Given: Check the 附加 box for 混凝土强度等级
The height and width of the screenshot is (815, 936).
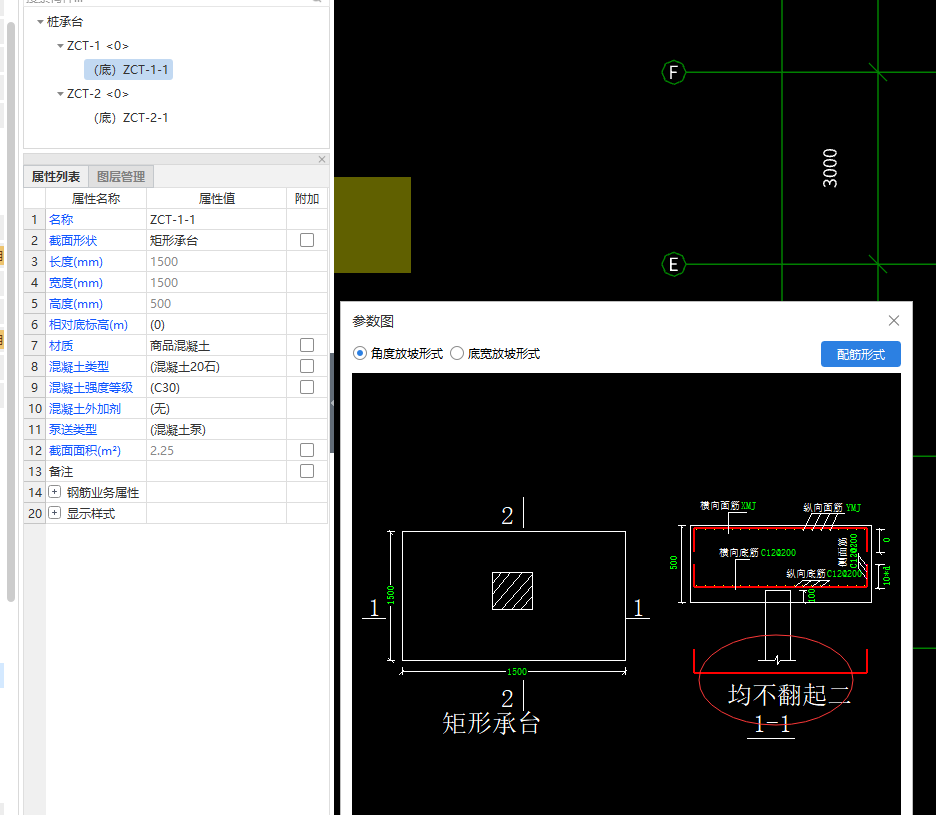Looking at the screenshot, I should point(307,387).
